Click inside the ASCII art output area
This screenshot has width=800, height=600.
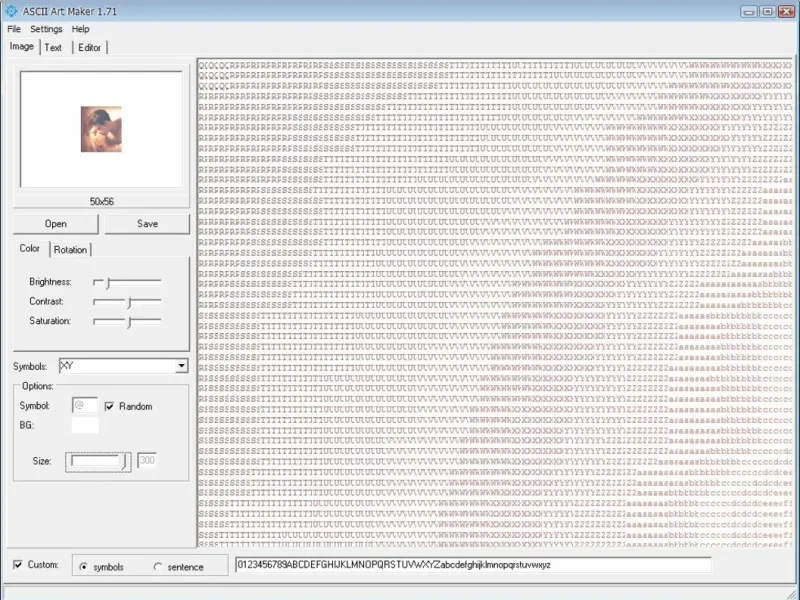pyautogui.click(x=495, y=303)
